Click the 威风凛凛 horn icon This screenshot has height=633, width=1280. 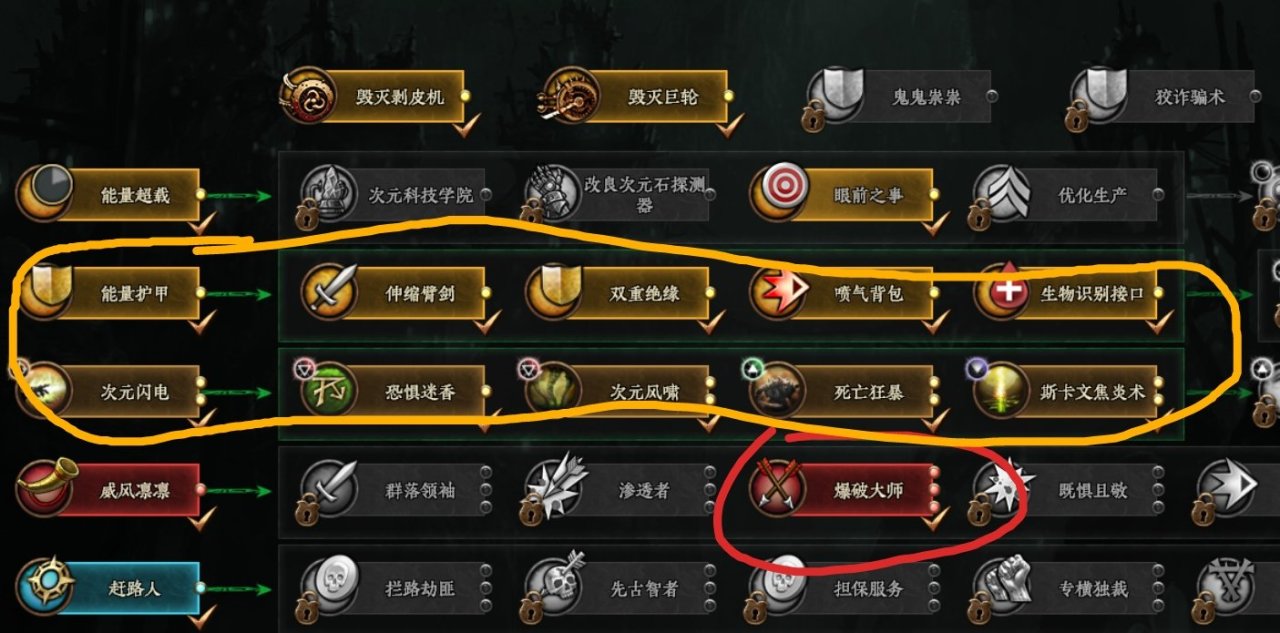click(x=43, y=489)
